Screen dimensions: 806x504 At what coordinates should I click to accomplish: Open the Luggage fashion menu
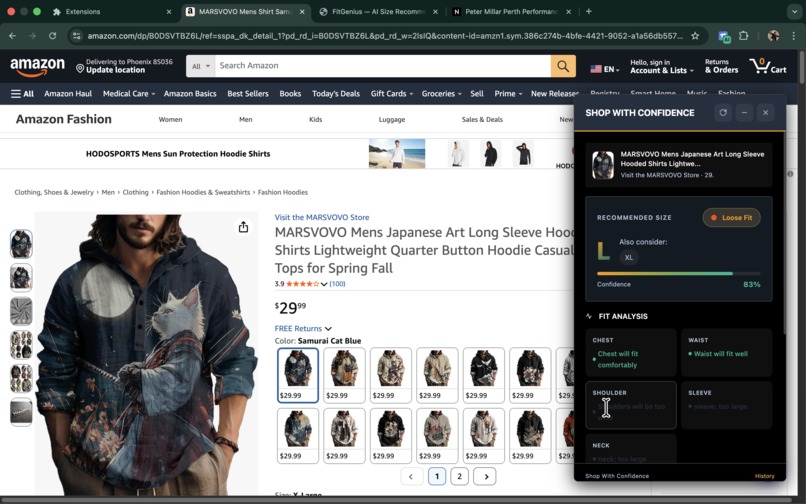(392, 119)
